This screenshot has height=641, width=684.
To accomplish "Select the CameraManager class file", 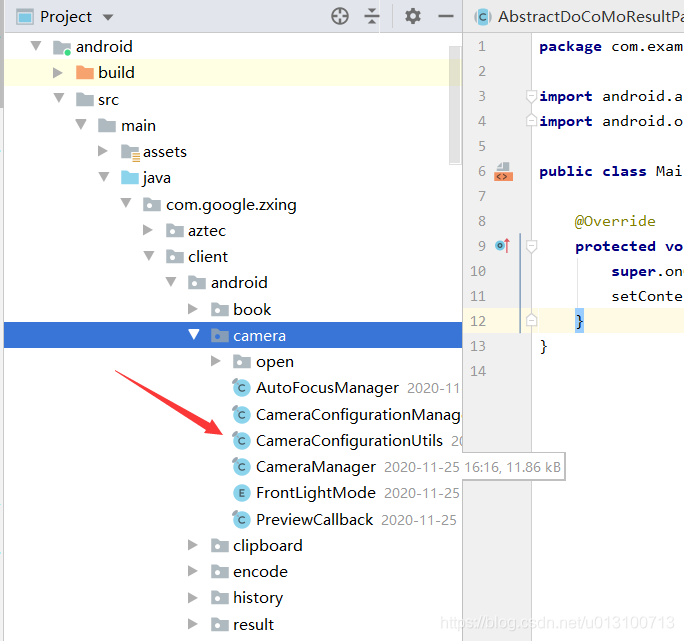I will [315, 467].
